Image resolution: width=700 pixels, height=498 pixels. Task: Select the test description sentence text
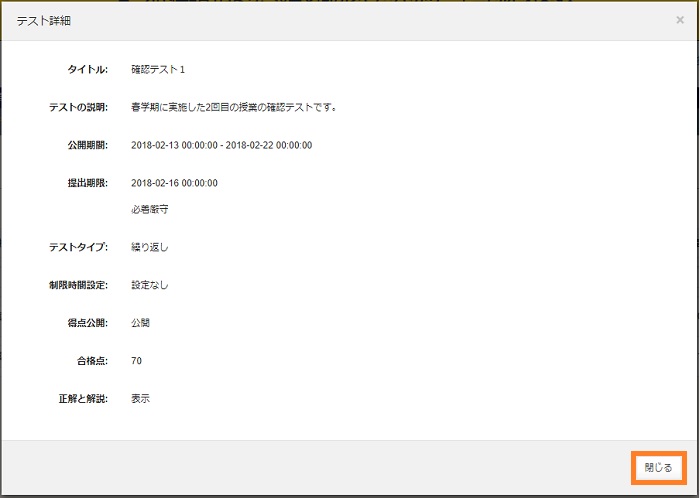(x=233, y=107)
